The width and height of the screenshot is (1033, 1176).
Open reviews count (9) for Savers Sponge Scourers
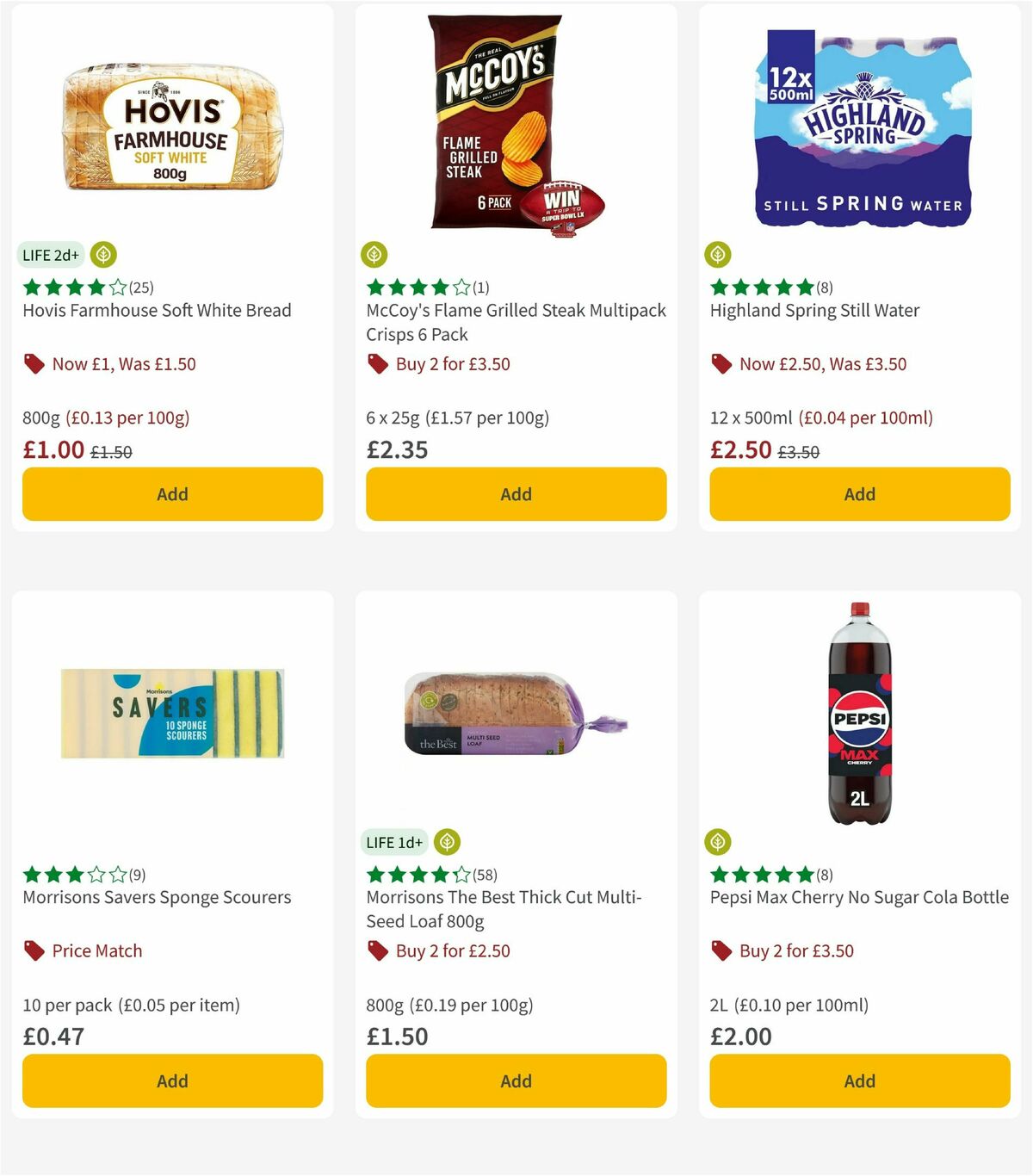(135, 874)
